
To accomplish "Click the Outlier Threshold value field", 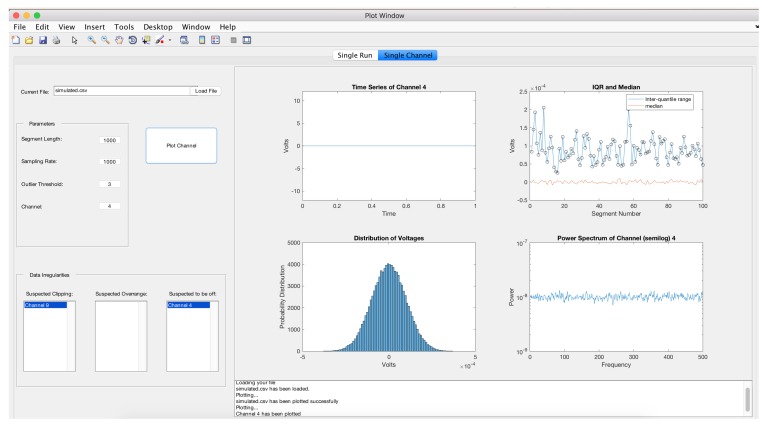I will tap(109, 184).
